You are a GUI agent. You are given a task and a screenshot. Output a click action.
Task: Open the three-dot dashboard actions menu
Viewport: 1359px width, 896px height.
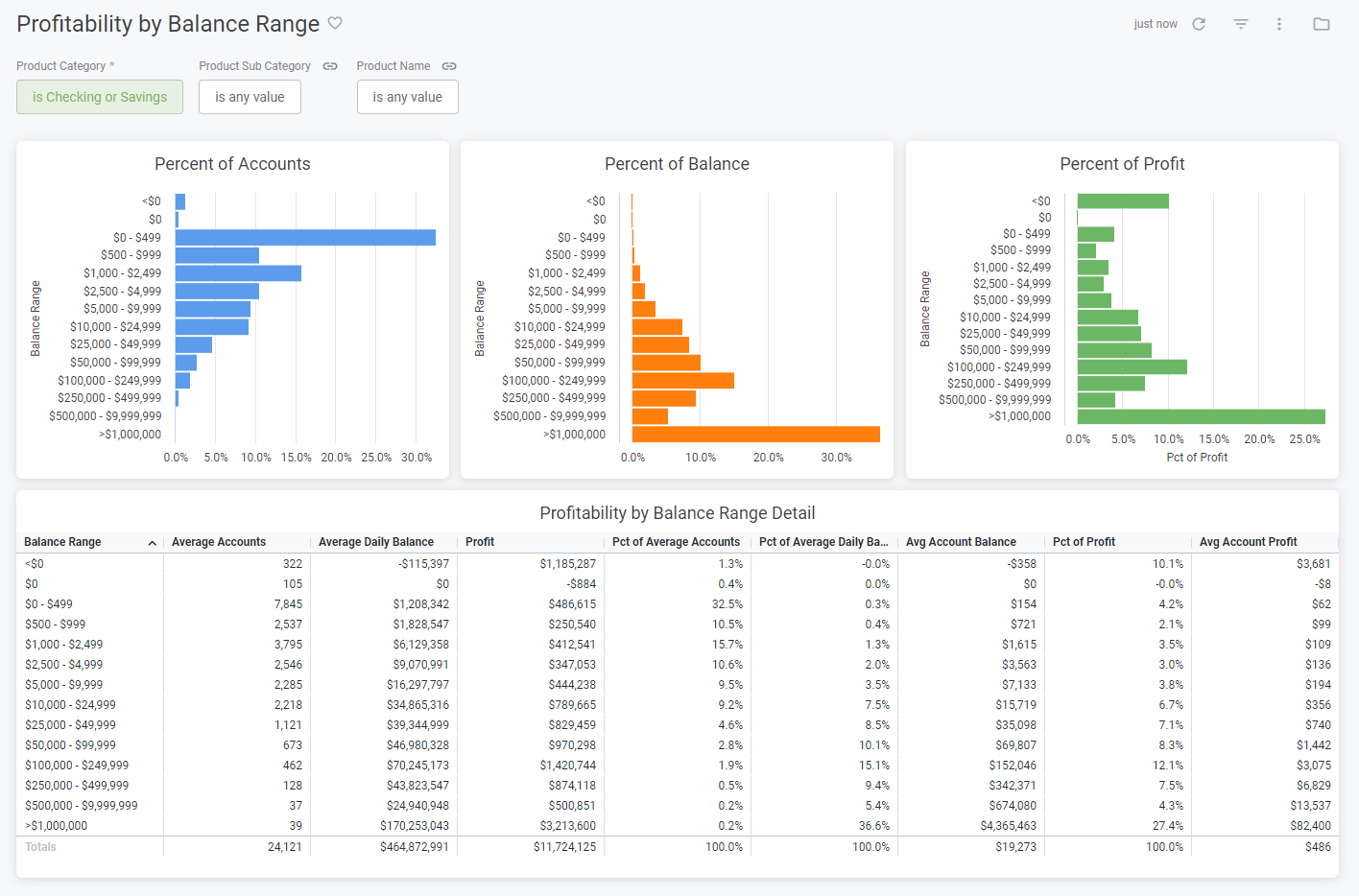pos(1279,24)
